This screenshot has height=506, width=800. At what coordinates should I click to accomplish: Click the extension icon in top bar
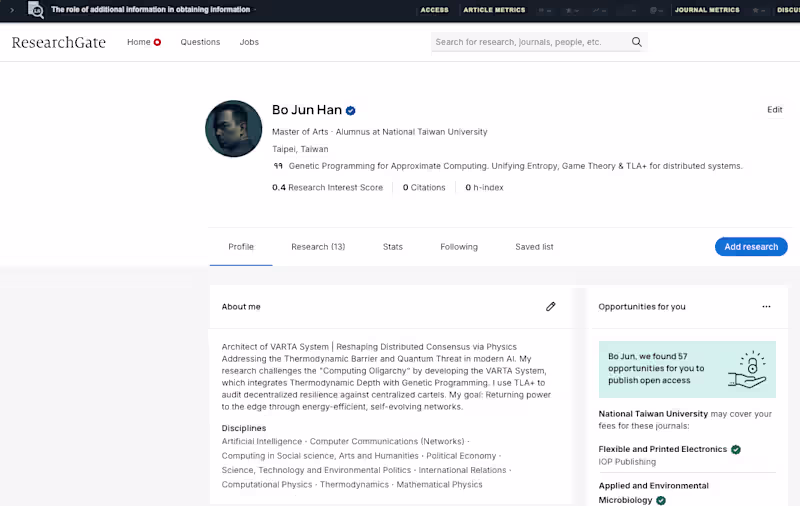pyautogui.click(x=36, y=10)
